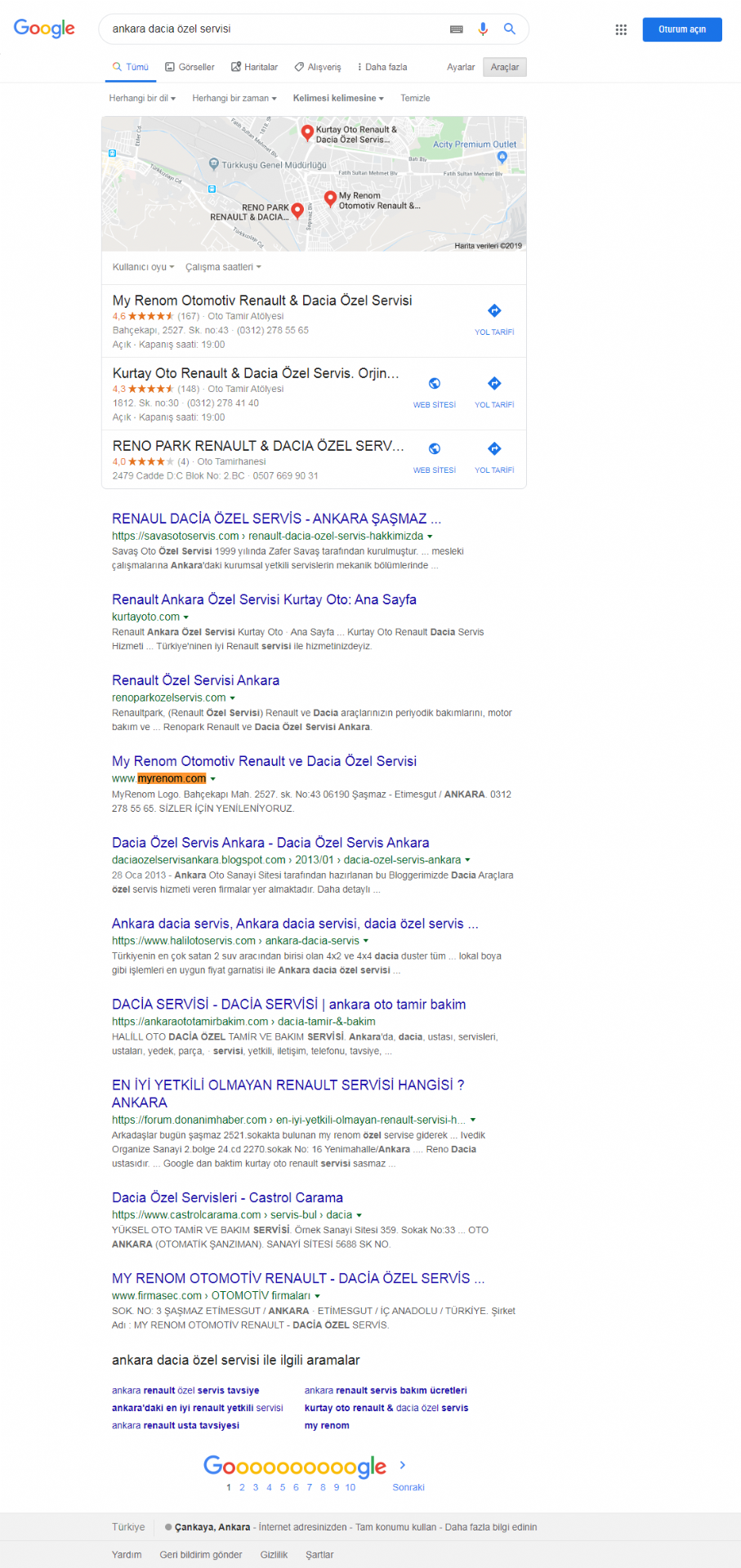This screenshot has width=741, height=1568.
Task: Open RENO PARK RENAULT local listing
Action: (x=258, y=446)
